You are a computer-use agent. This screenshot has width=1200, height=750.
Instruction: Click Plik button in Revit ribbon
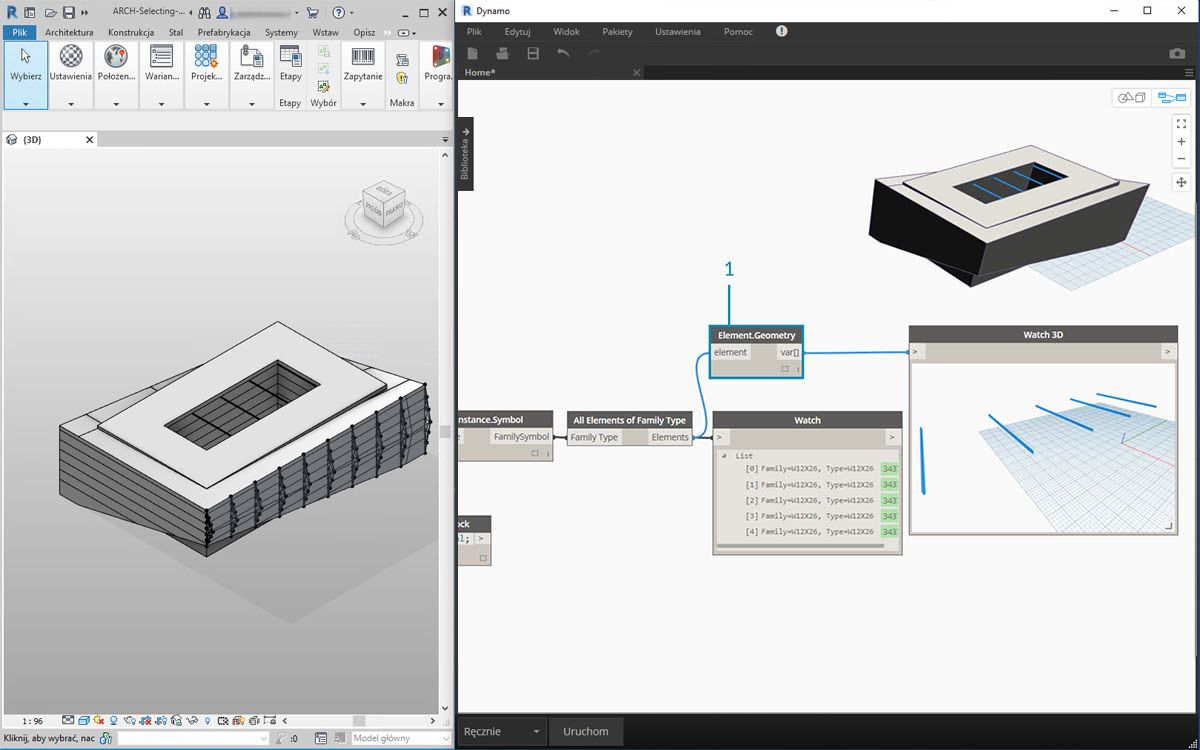(19, 32)
